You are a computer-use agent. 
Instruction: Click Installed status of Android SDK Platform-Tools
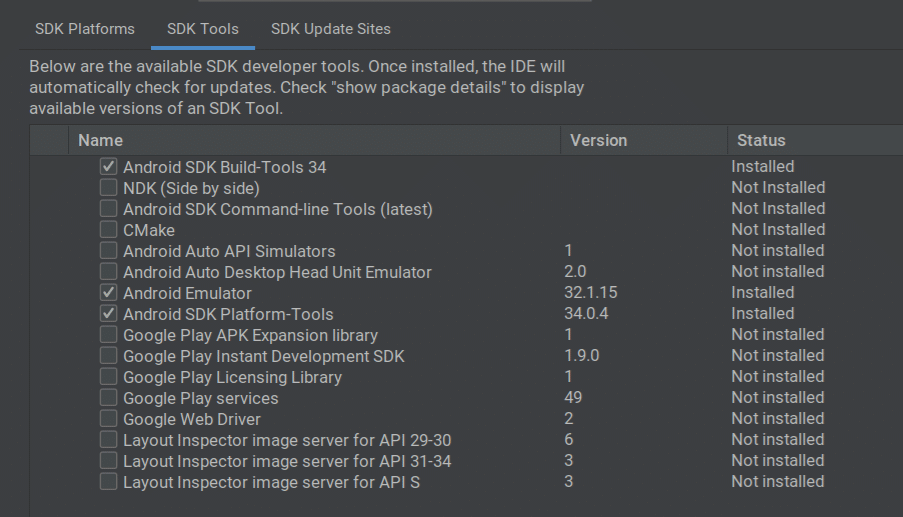click(762, 314)
